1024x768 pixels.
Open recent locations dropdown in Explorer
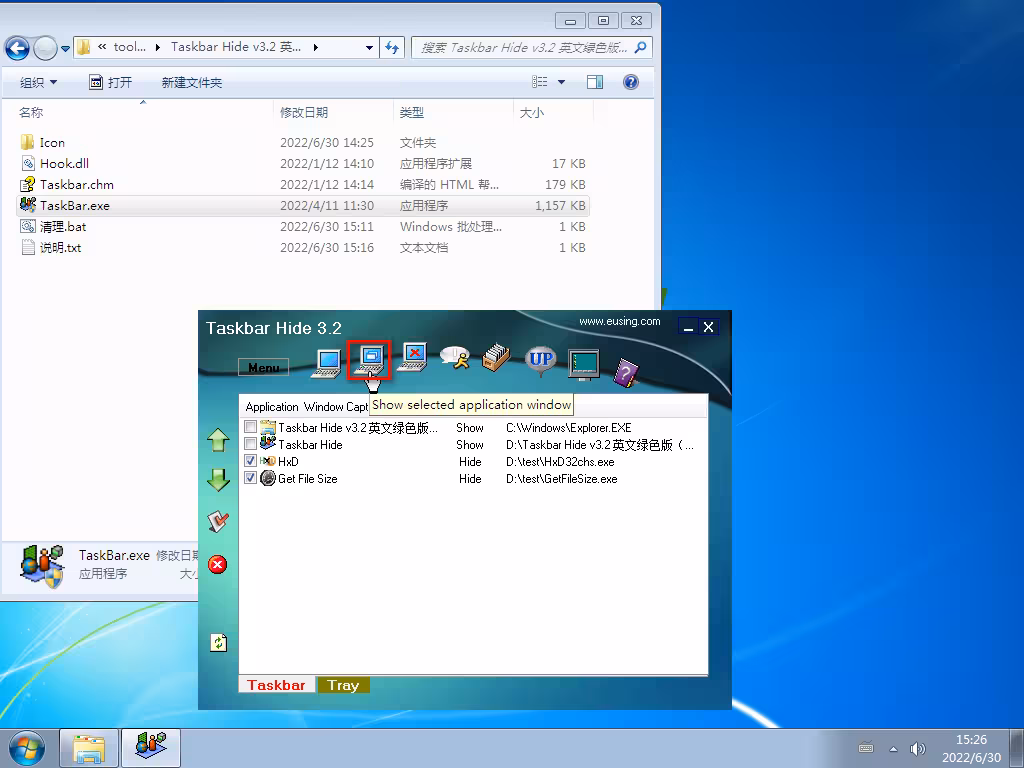coord(65,48)
